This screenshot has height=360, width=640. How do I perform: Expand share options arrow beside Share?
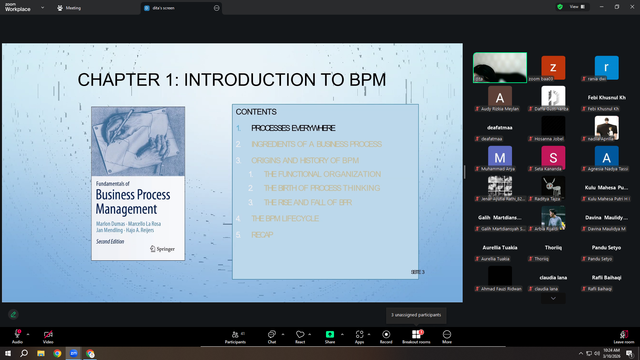point(342,334)
